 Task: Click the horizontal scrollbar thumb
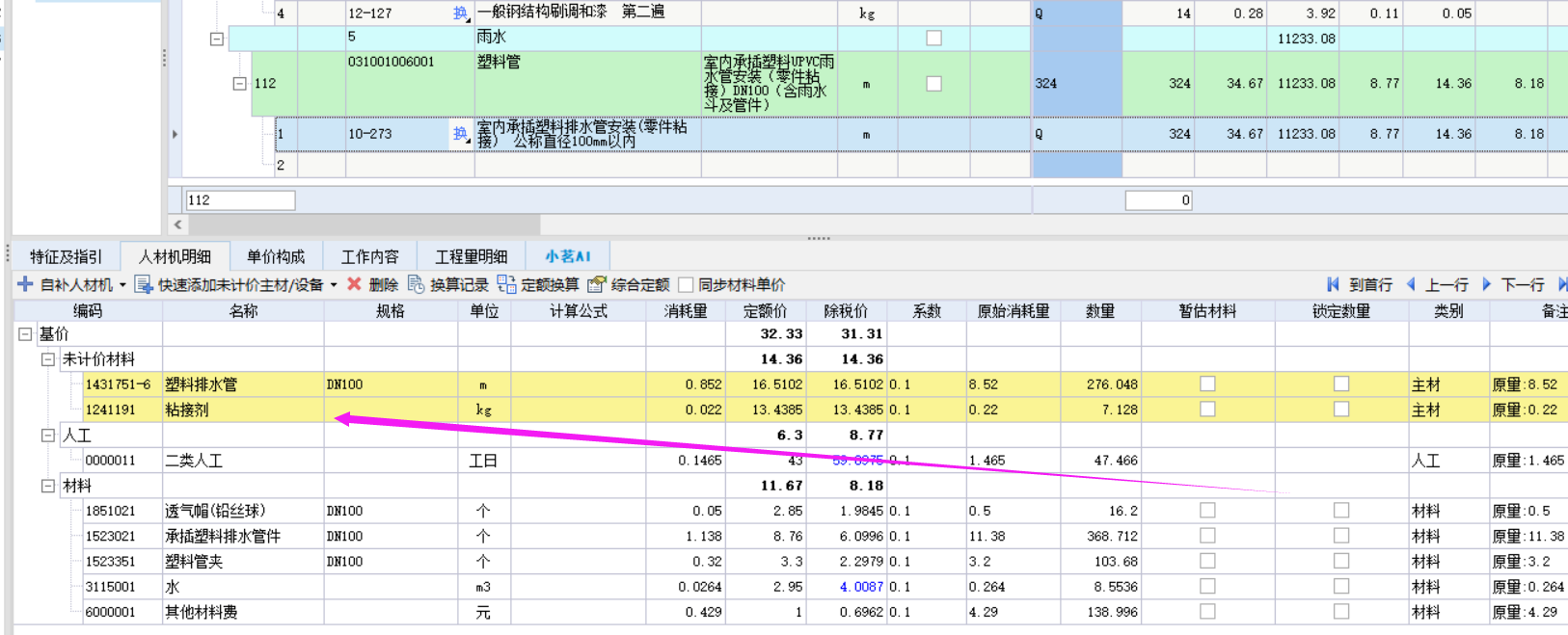(x=365, y=225)
